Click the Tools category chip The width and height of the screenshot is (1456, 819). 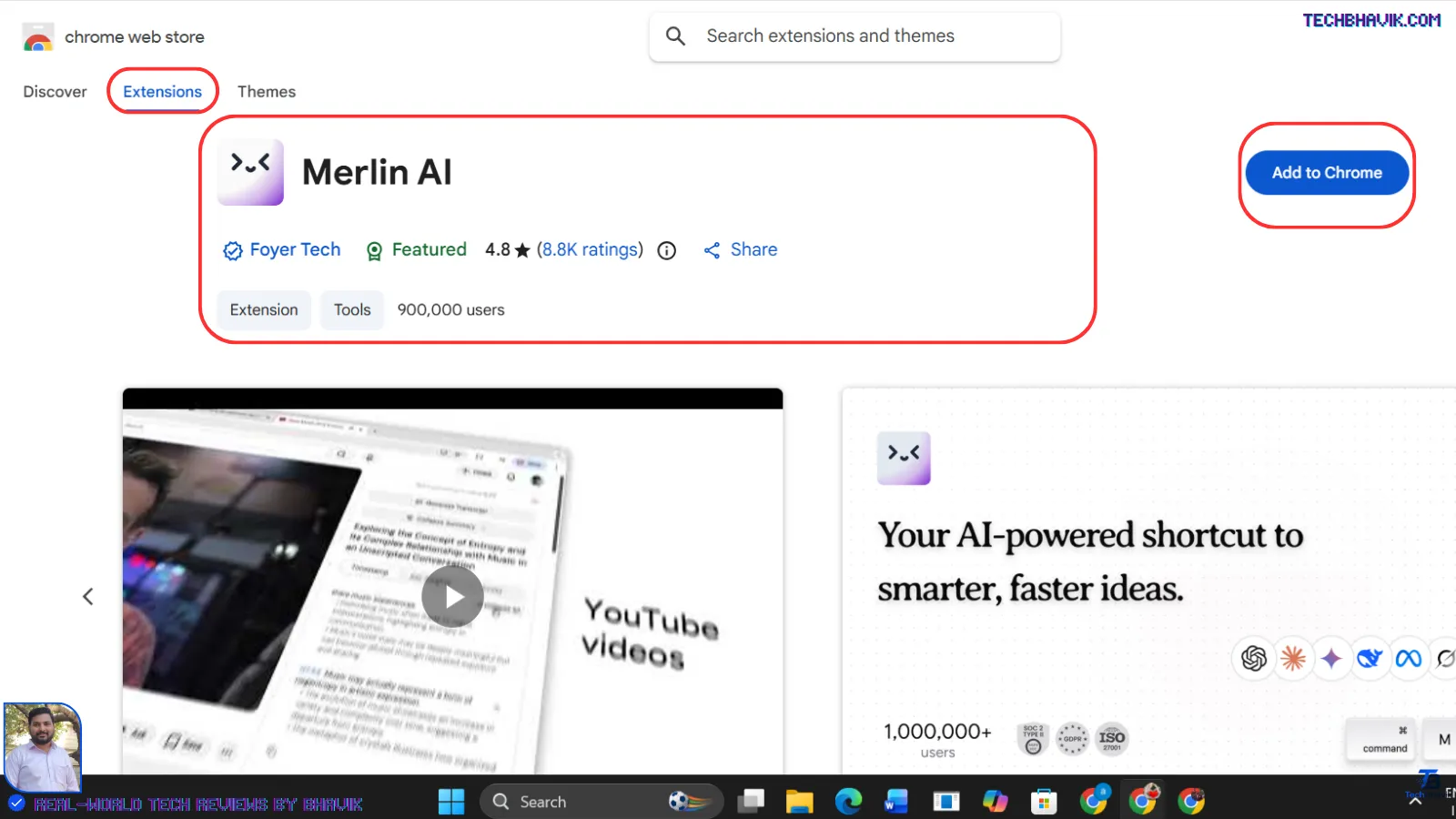(x=352, y=310)
